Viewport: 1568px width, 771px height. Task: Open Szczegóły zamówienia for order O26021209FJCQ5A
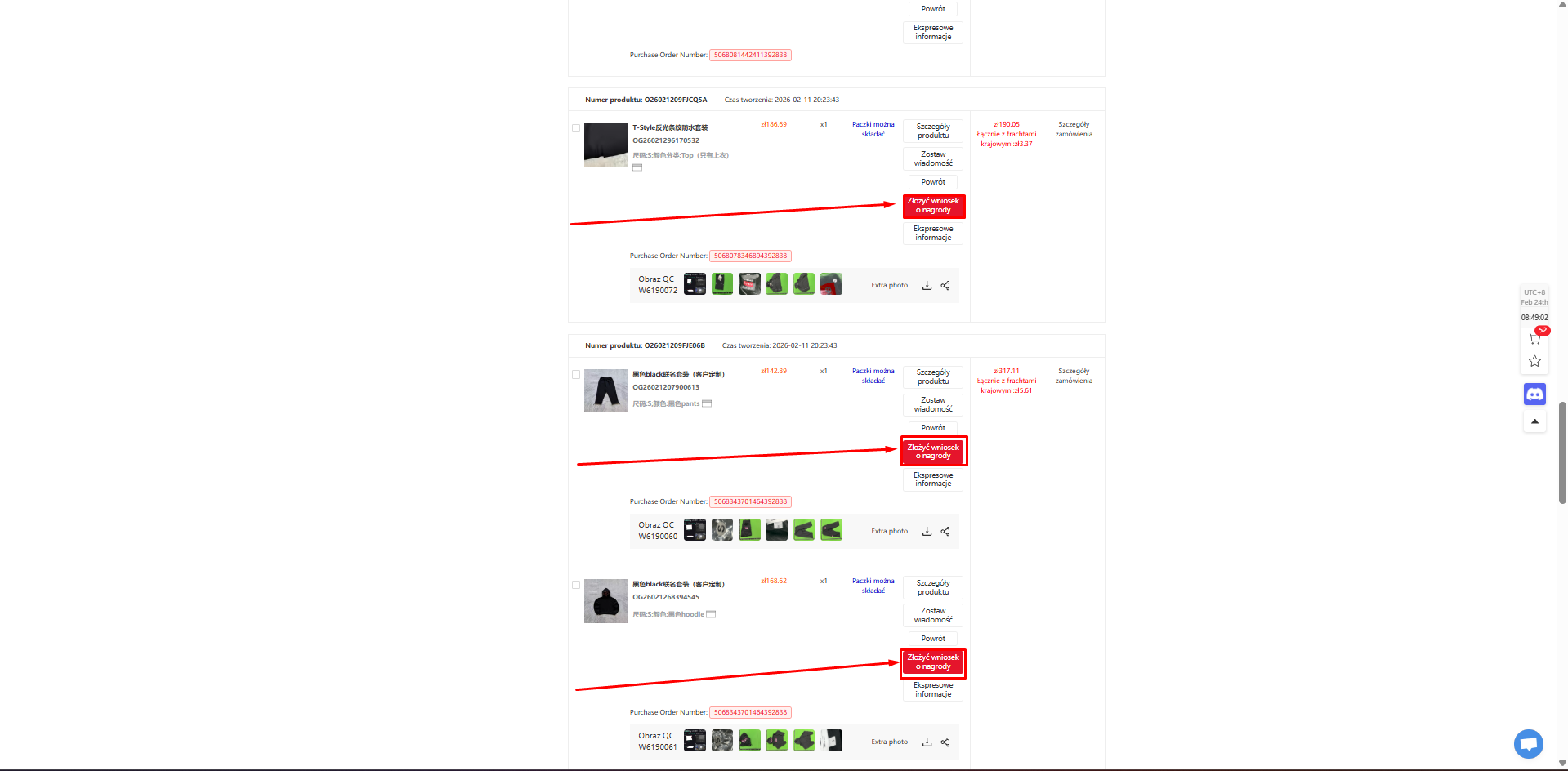click(1074, 130)
